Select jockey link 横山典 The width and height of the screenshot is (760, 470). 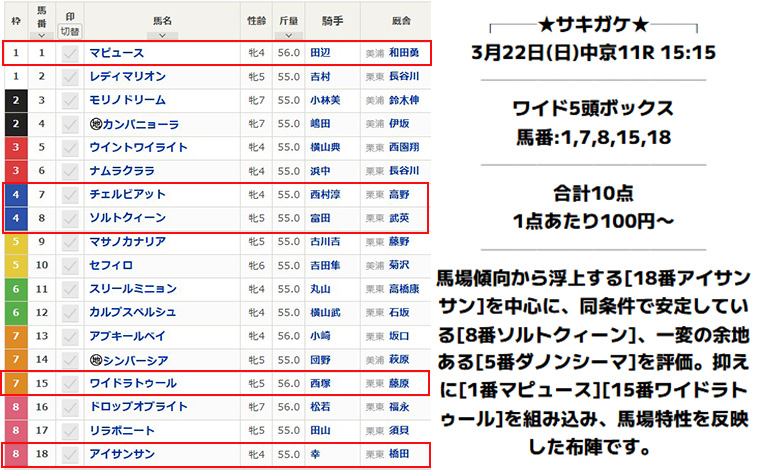324,148
